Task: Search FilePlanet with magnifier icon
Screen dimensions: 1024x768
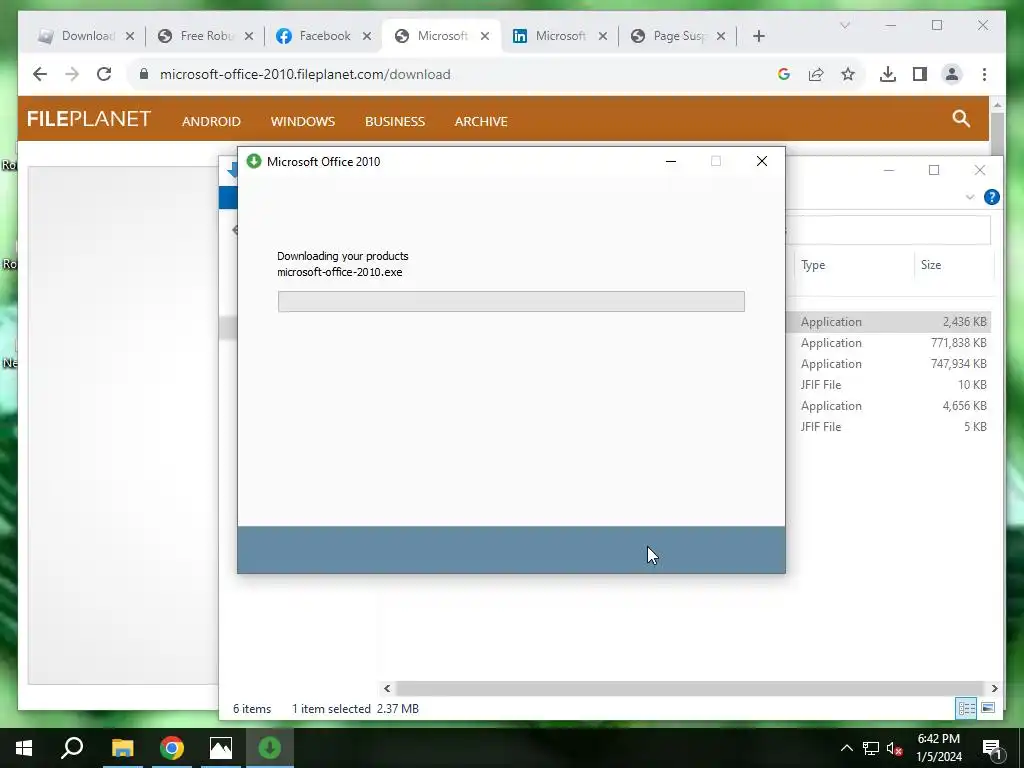Action: (x=961, y=118)
